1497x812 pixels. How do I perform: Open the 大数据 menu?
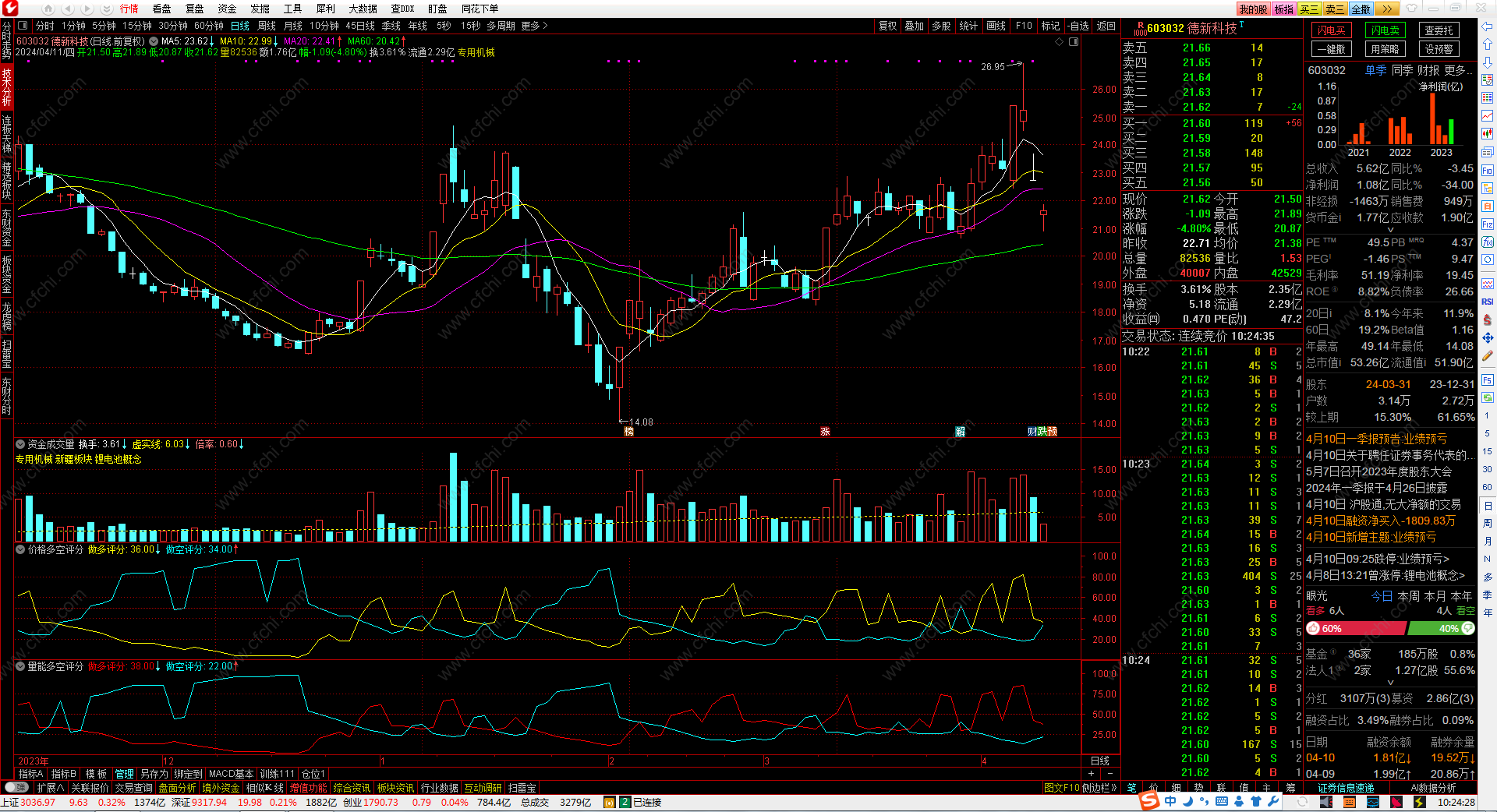pos(363,9)
